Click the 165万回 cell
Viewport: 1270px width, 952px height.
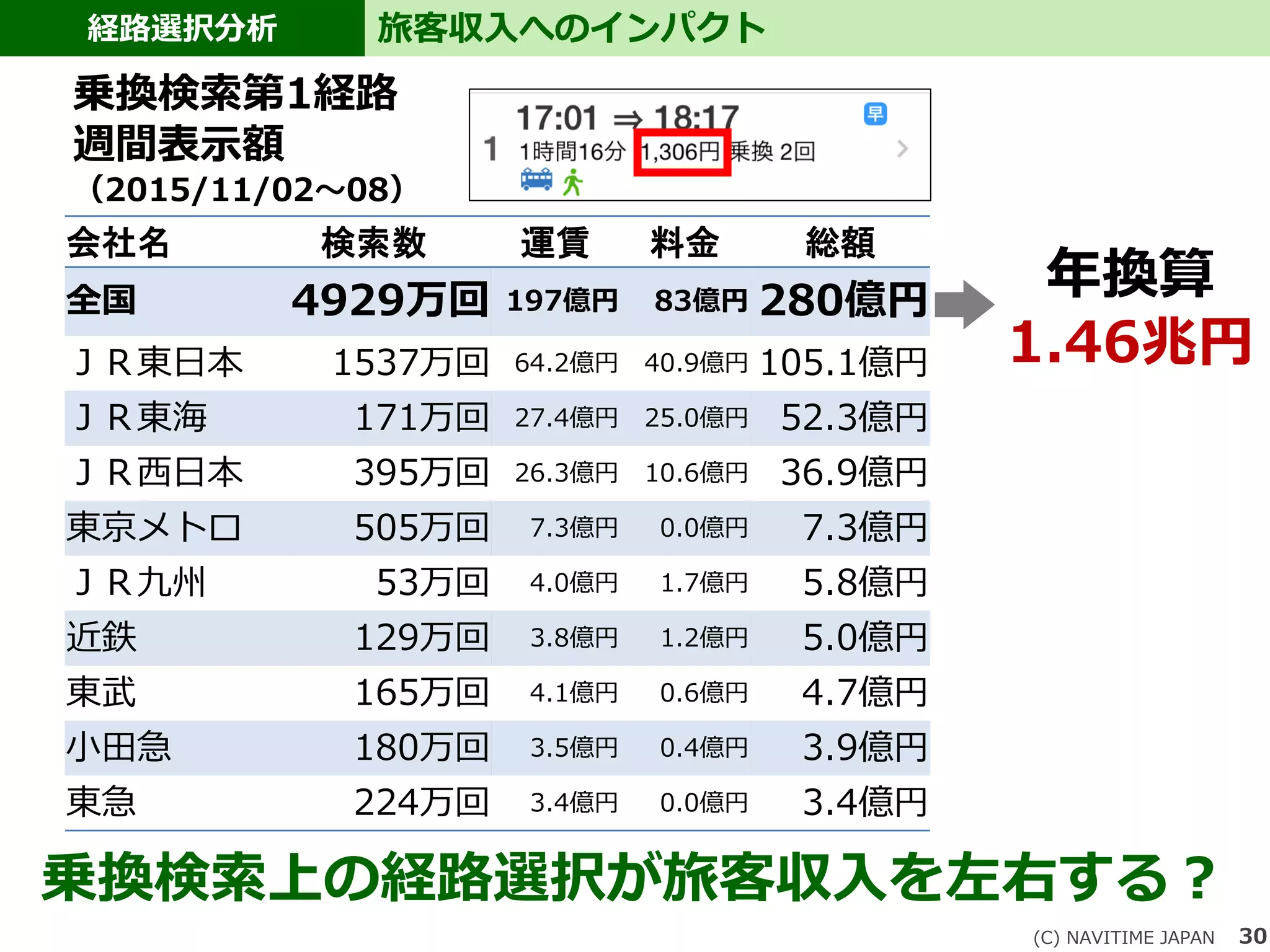[x=422, y=693]
